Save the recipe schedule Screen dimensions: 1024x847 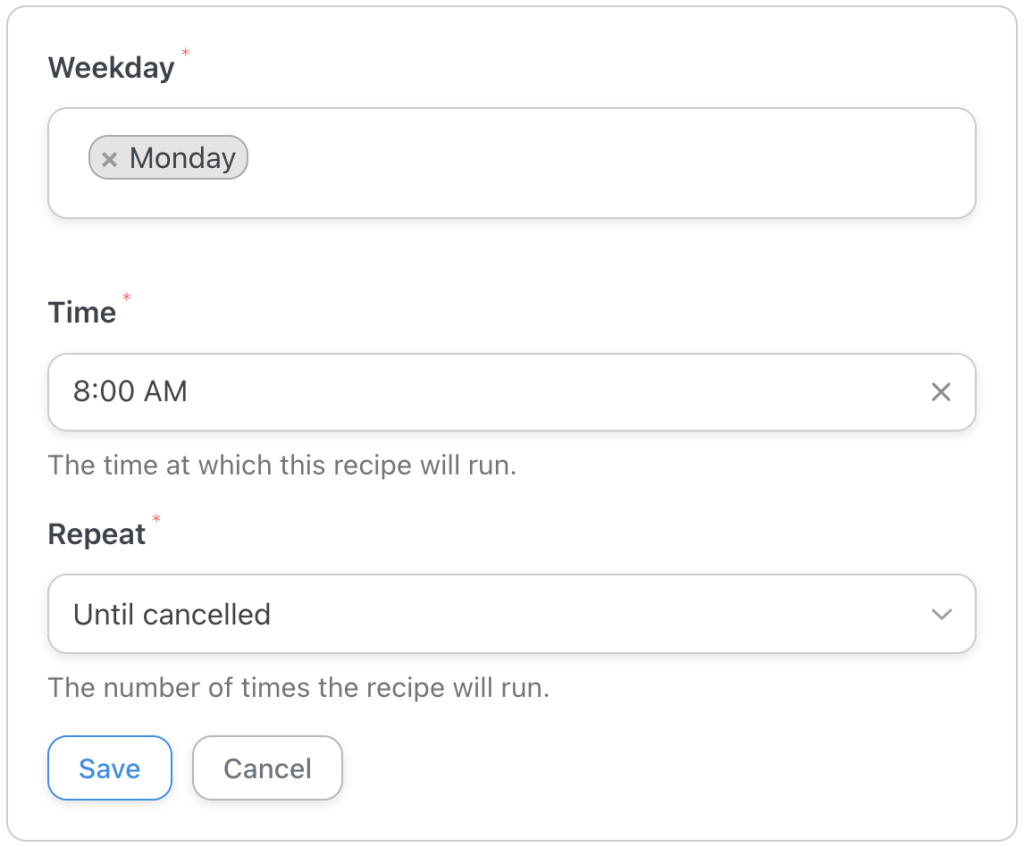[x=109, y=768]
